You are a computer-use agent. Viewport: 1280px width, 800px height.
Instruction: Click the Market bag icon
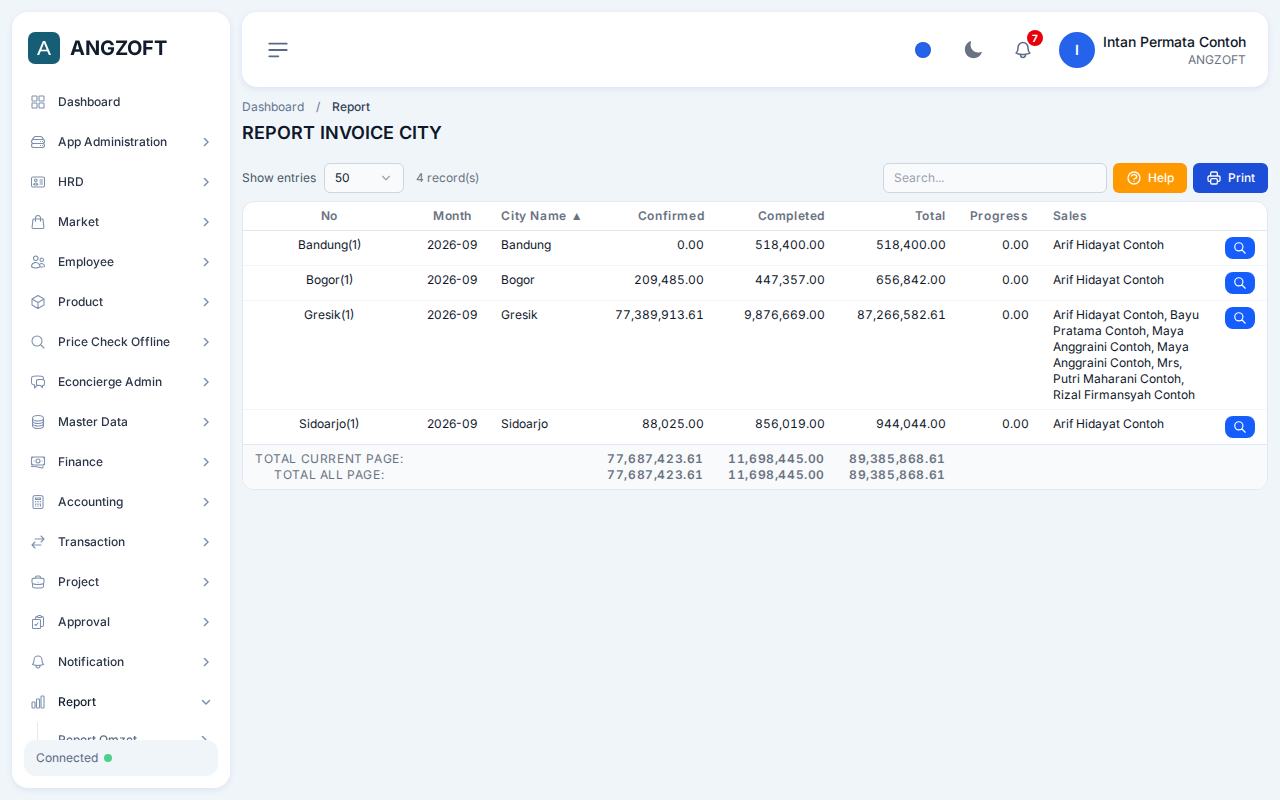[x=38, y=222]
